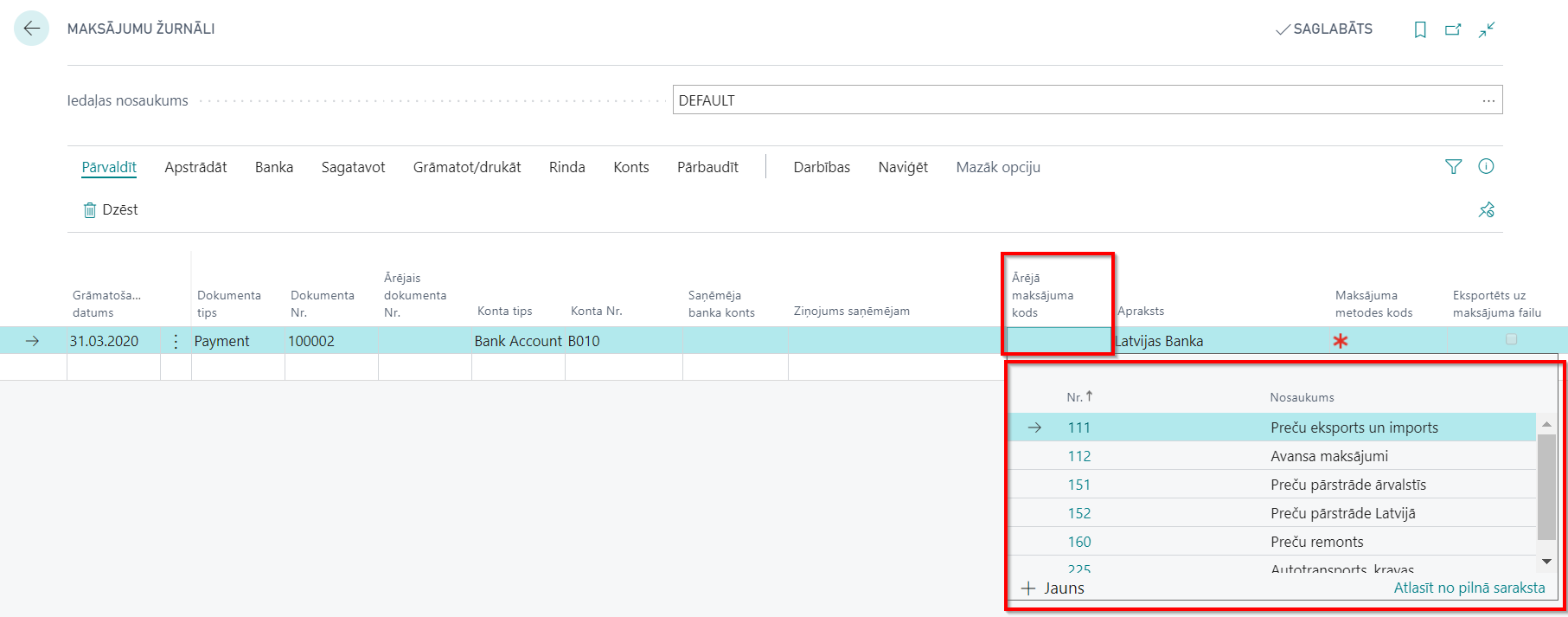Open the Grāmatot/drukāt menu

click(x=467, y=167)
